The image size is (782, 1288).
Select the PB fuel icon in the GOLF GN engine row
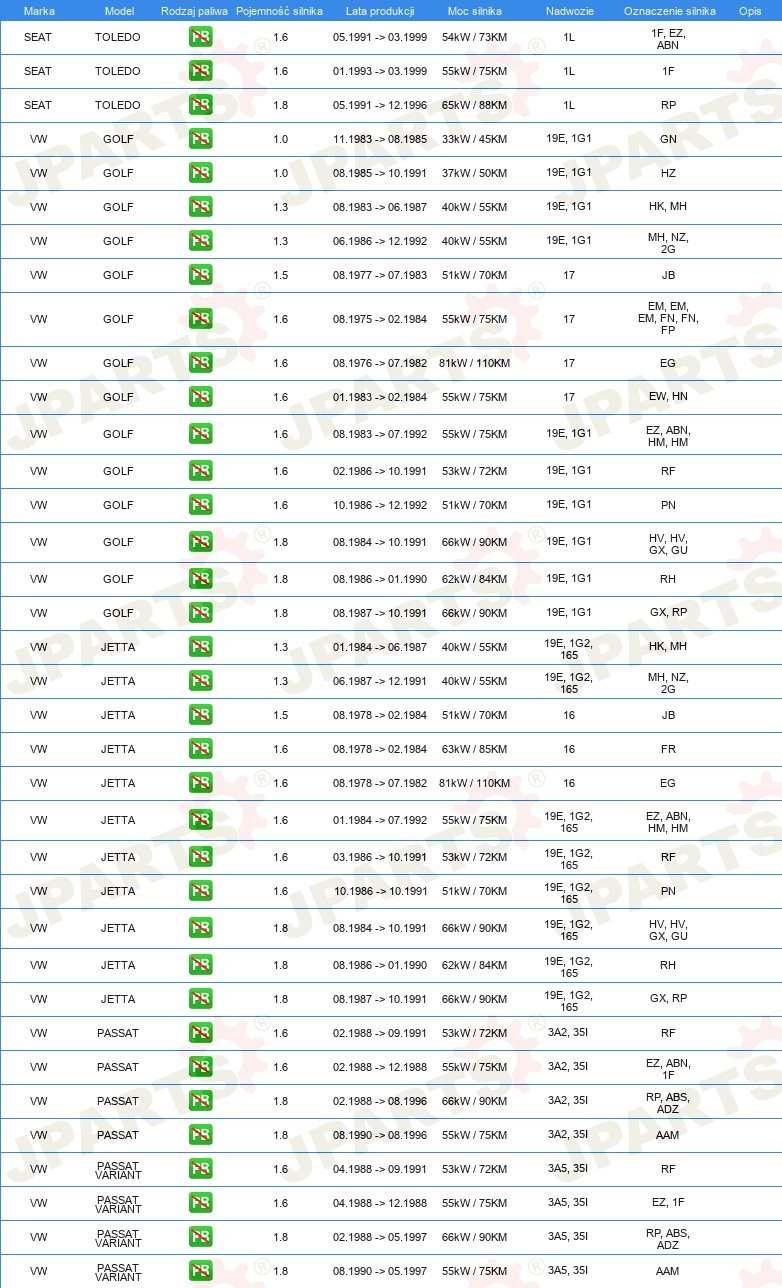point(200,139)
